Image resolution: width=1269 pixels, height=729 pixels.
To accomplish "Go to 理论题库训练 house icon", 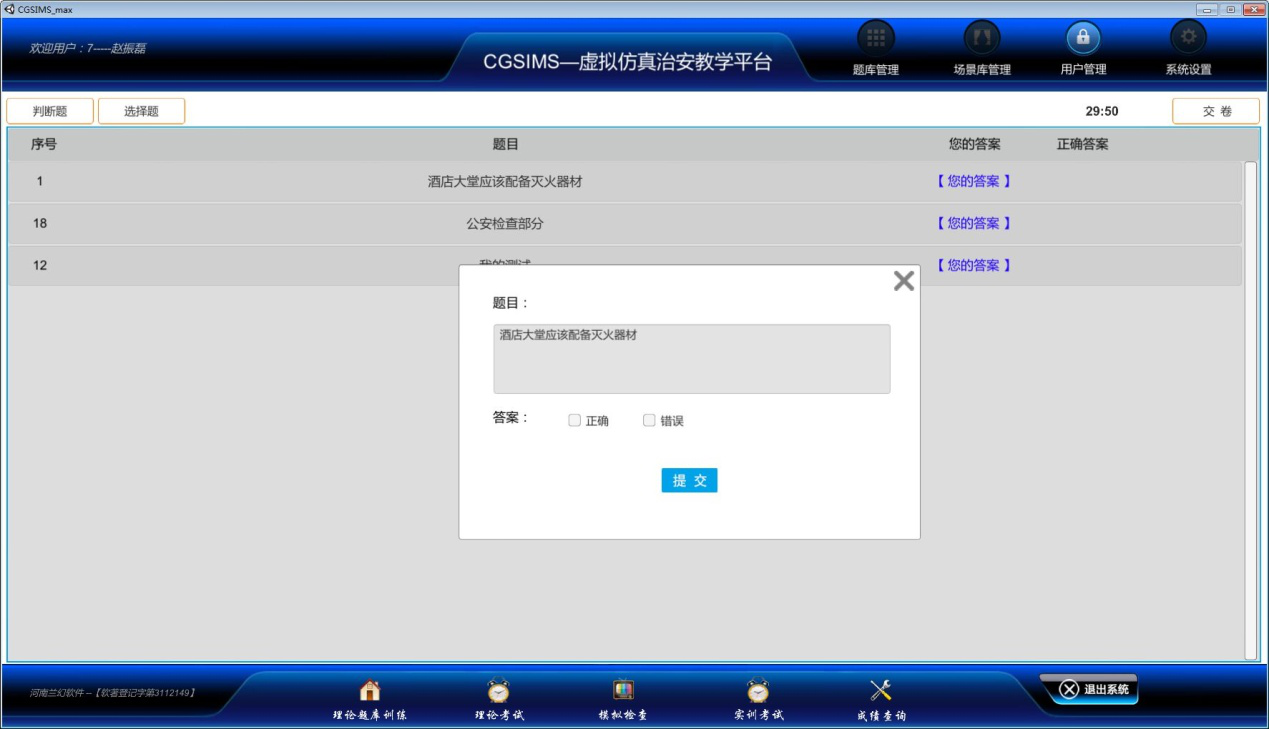I will click(370, 691).
